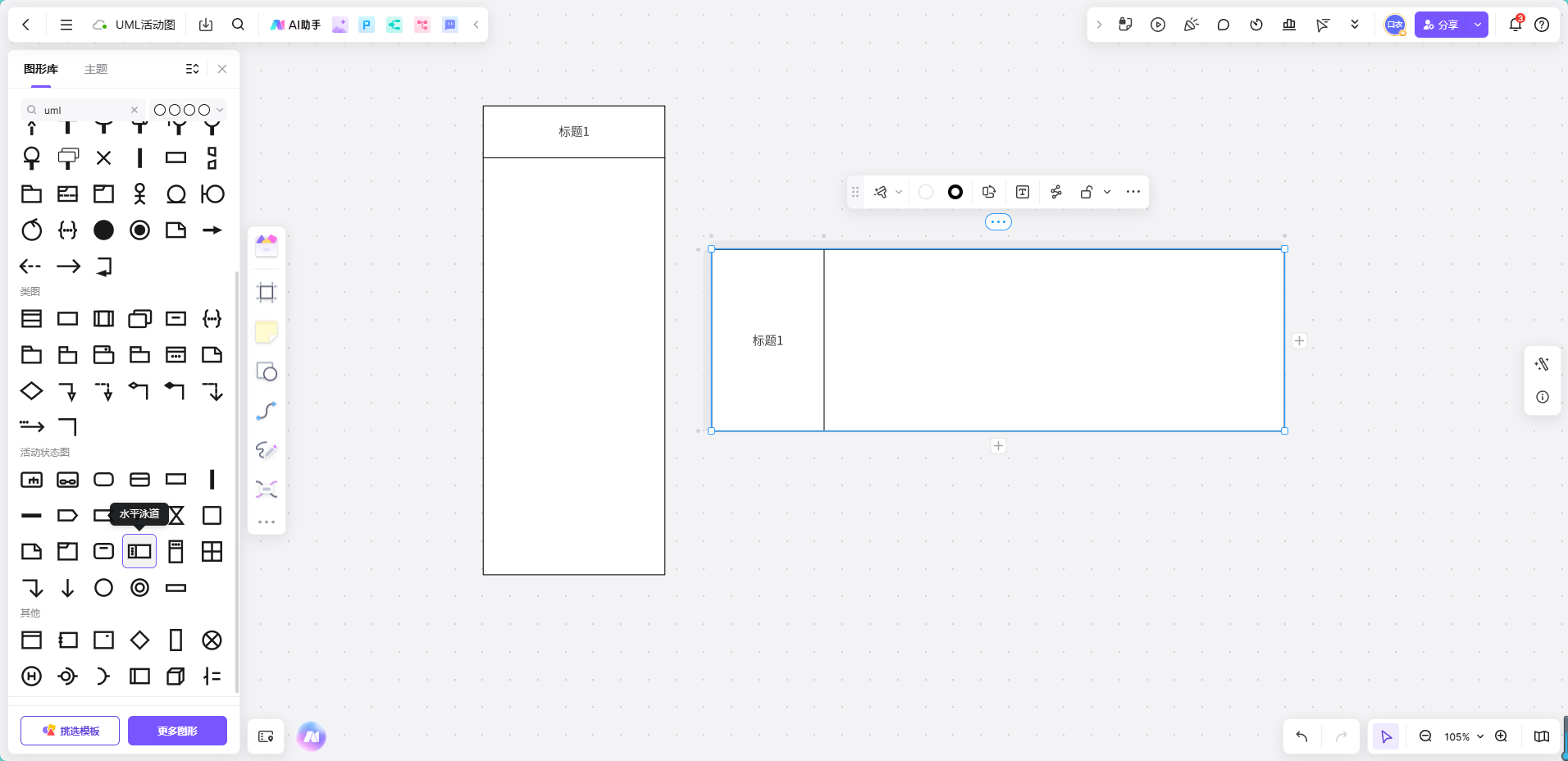Image resolution: width=1568 pixels, height=761 pixels.
Task: Click the play presentation icon
Action: [1158, 25]
